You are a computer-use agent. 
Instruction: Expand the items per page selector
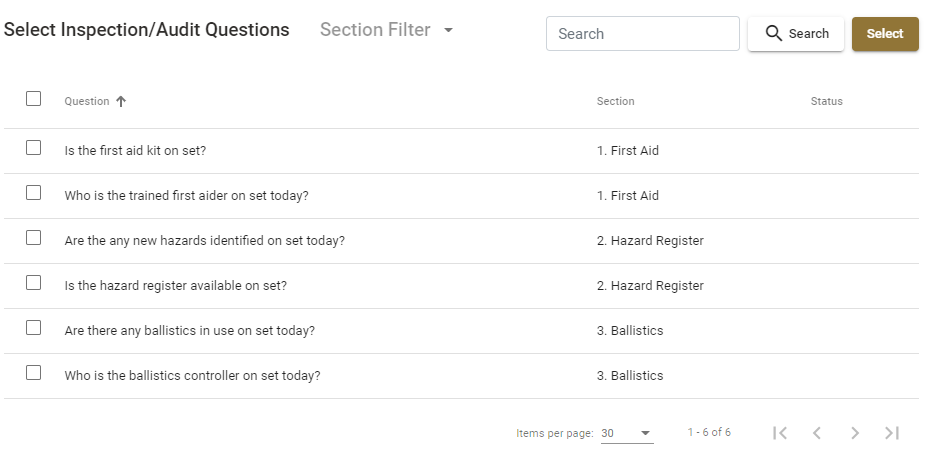[x=626, y=433]
